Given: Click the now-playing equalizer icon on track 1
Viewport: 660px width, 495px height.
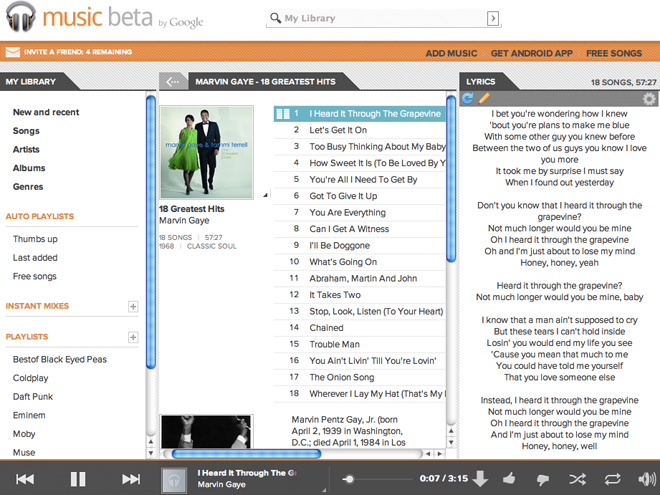Looking at the screenshot, I should (282, 114).
